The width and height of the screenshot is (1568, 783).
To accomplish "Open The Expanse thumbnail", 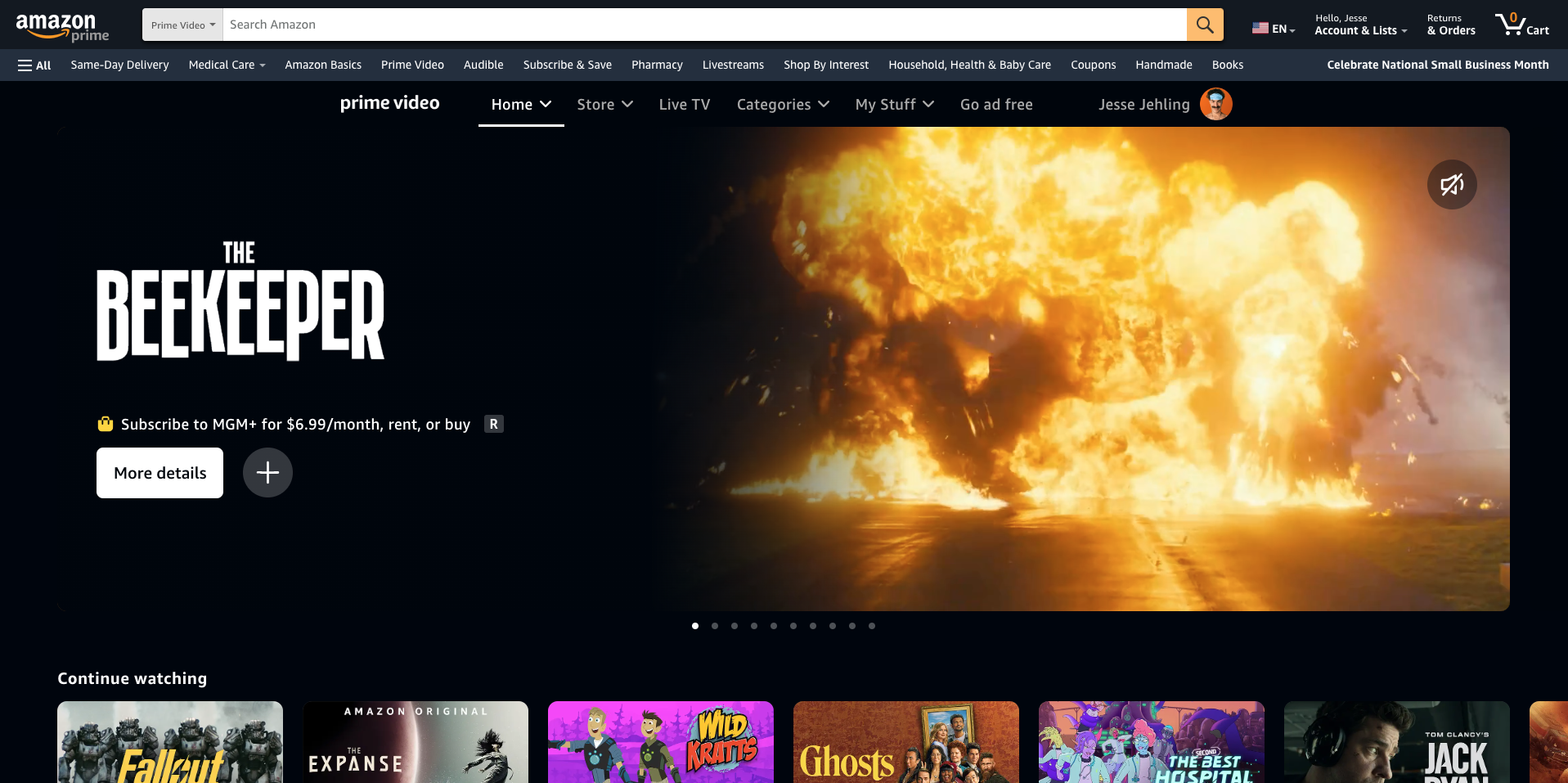I will pos(416,742).
